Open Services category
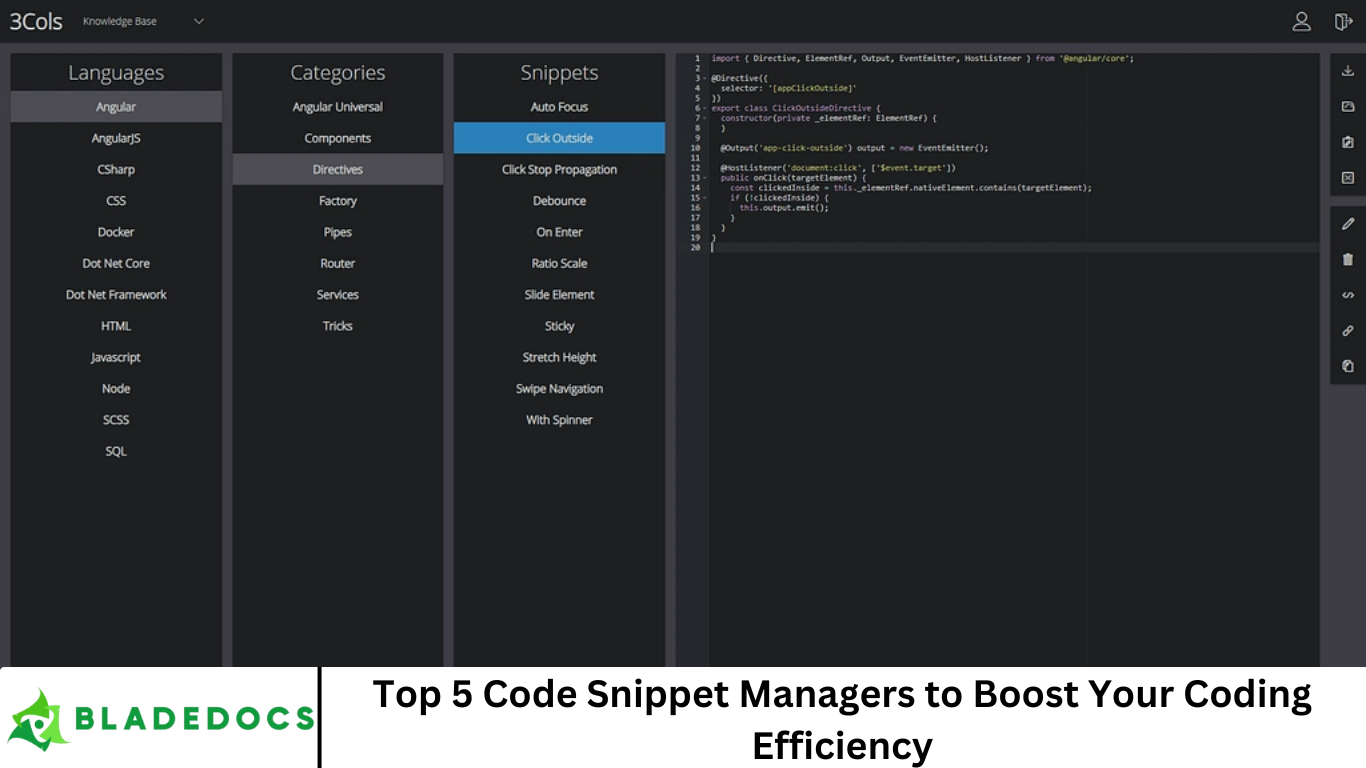 [x=338, y=295]
